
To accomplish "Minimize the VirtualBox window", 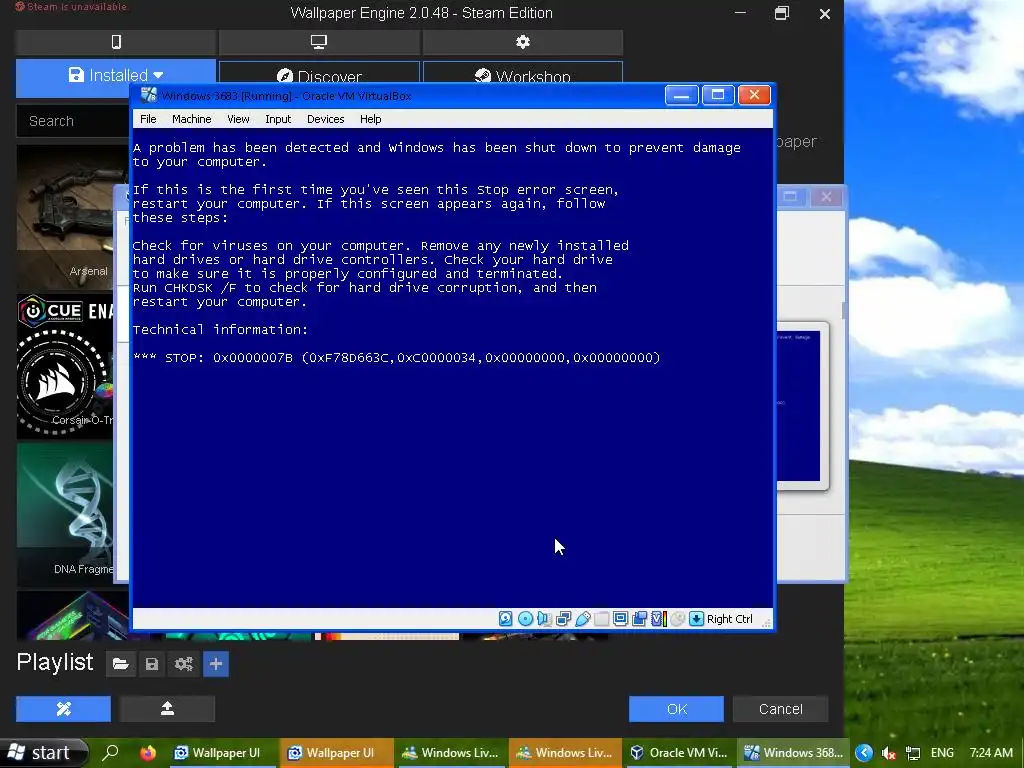I will (x=682, y=95).
